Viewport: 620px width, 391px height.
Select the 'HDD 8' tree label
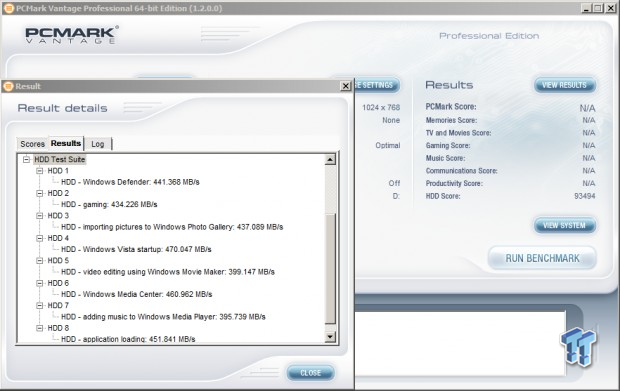click(58, 328)
